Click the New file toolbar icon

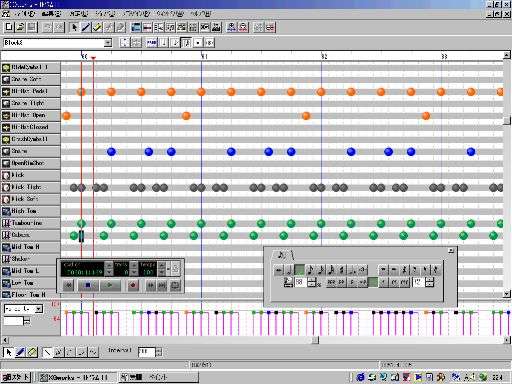coord(9,27)
